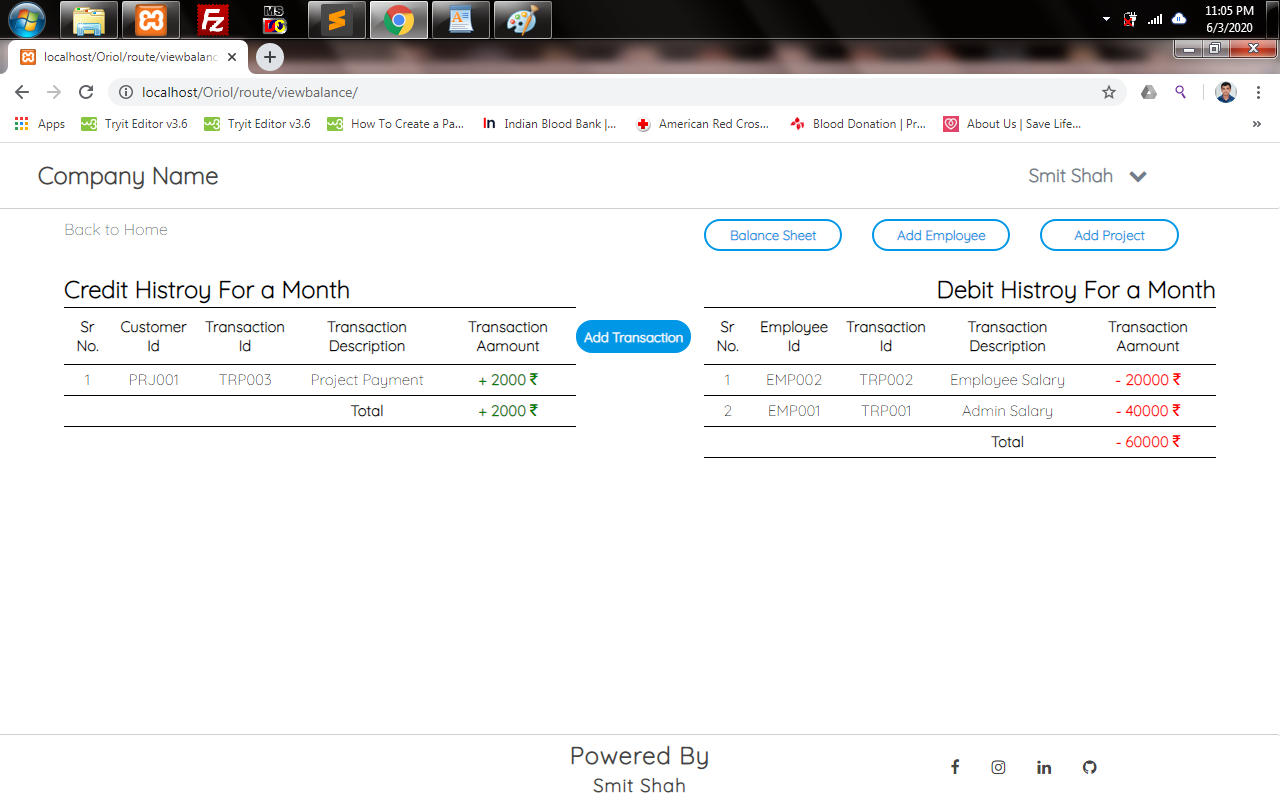This screenshot has width=1280, height=800.
Task: Click the Project Payment description
Action: pyautogui.click(x=367, y=380)
